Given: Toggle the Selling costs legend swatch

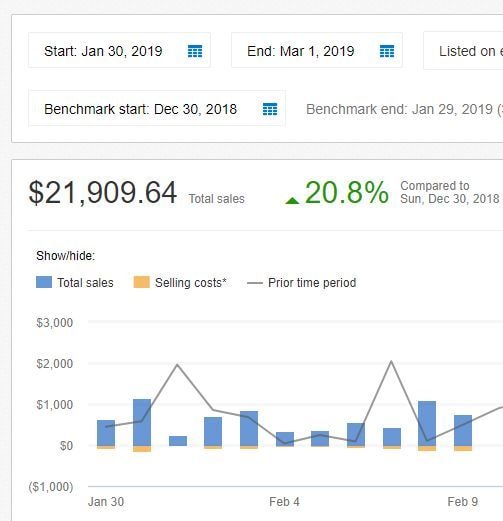Looking at the screenshot, I should [141, 282].
